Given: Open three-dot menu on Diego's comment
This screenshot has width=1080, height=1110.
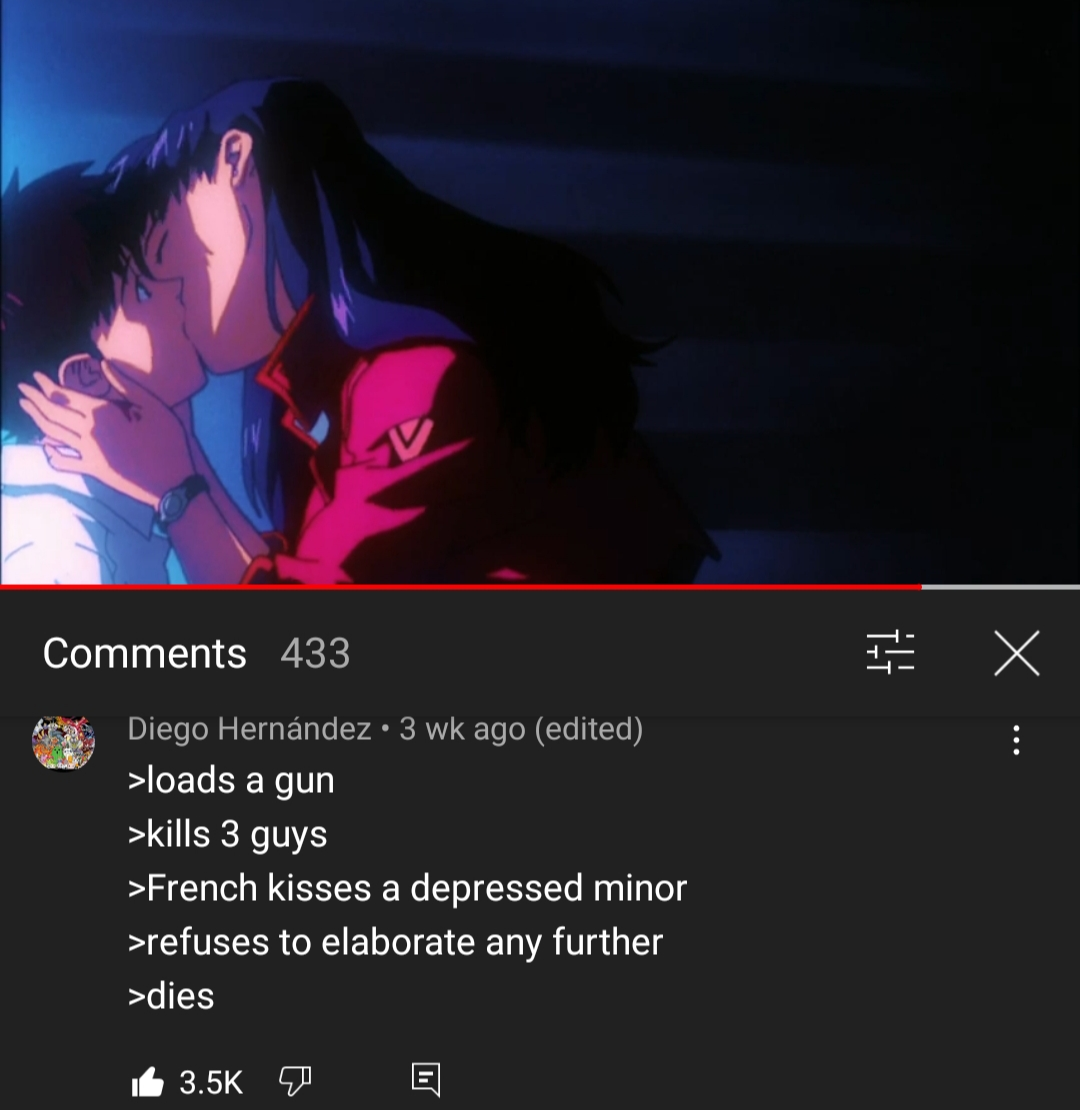Looking at the screenshot, I should [1016, 740].
